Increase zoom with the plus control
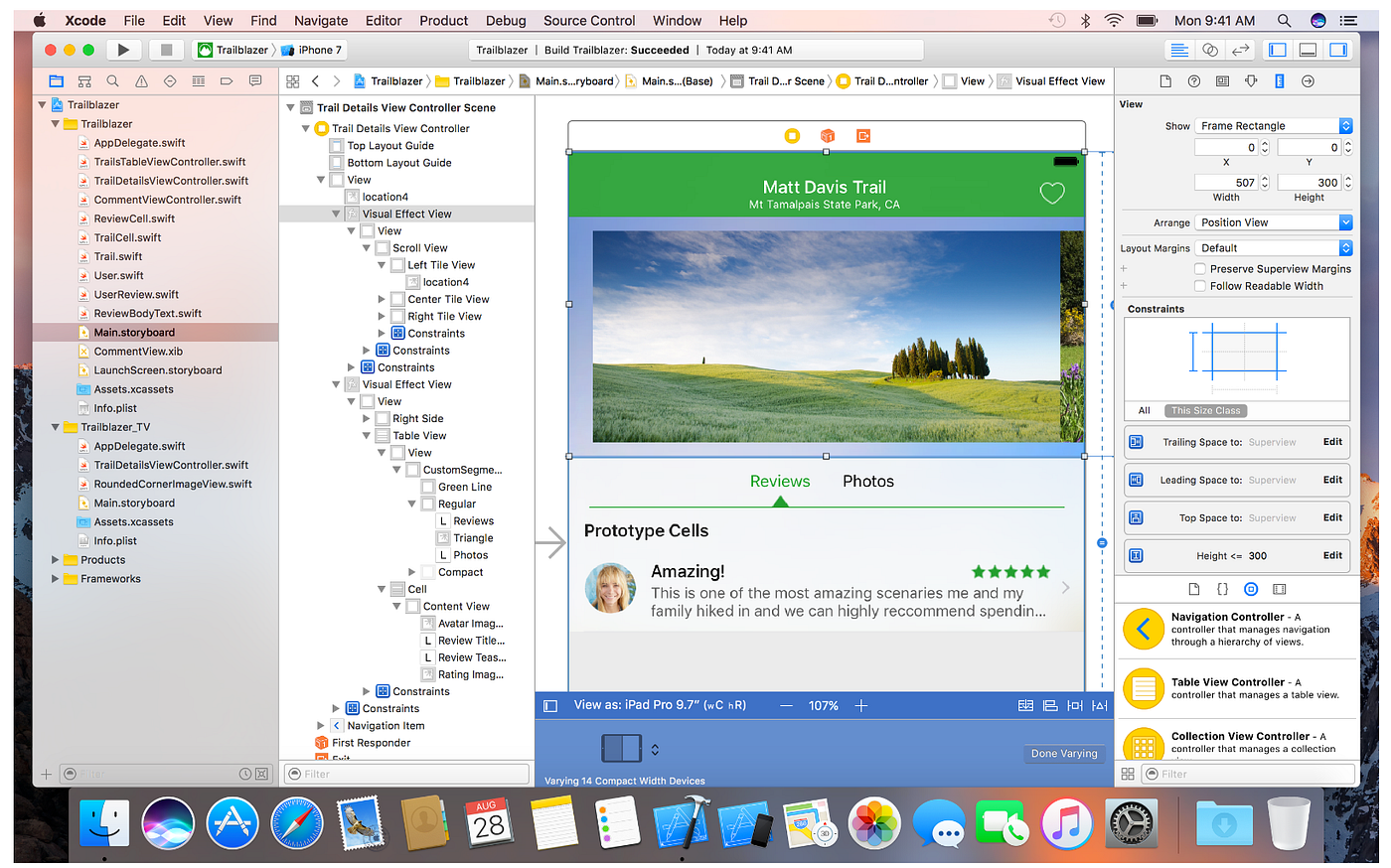This screenshot has height=868, width=1391. 860,705
